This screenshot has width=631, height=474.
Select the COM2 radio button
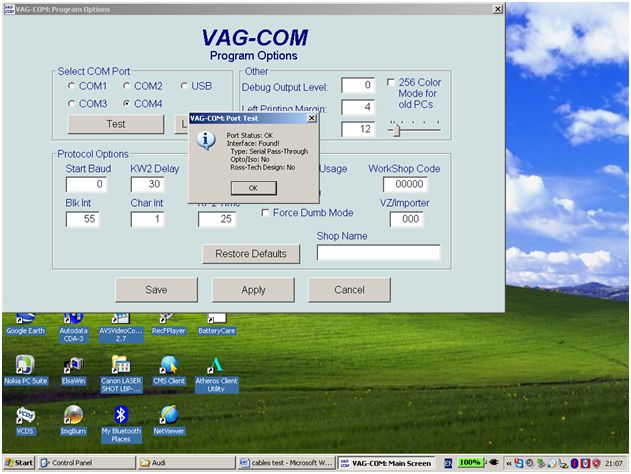coord(126,86)
